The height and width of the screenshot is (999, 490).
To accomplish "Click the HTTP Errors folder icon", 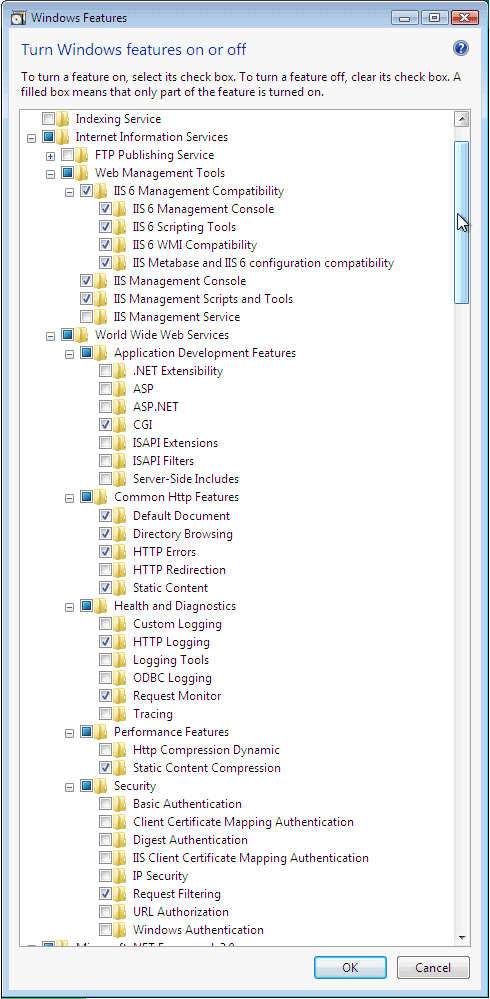I will tap(120, 552).
